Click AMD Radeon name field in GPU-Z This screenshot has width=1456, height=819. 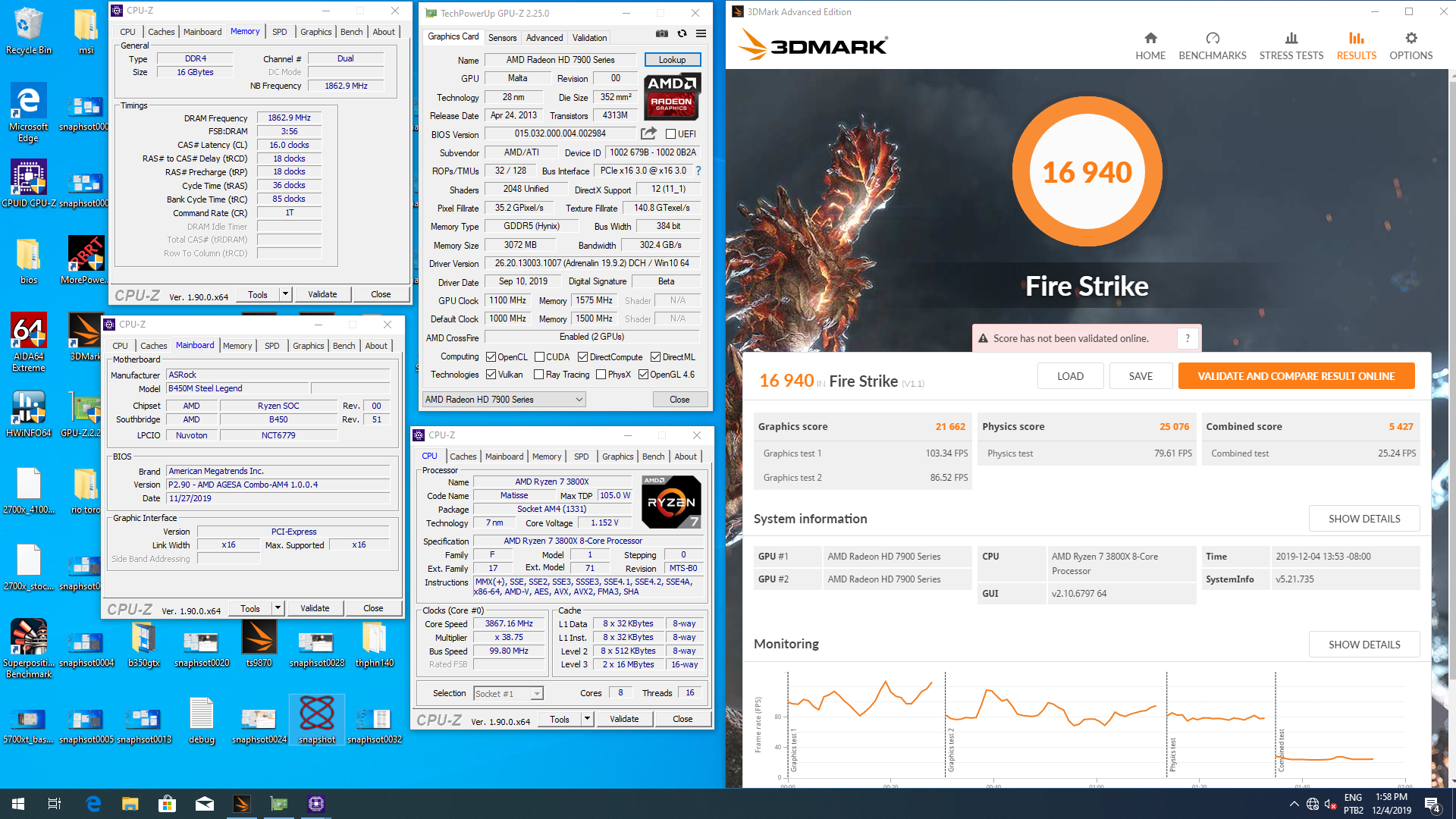(560, 60)
